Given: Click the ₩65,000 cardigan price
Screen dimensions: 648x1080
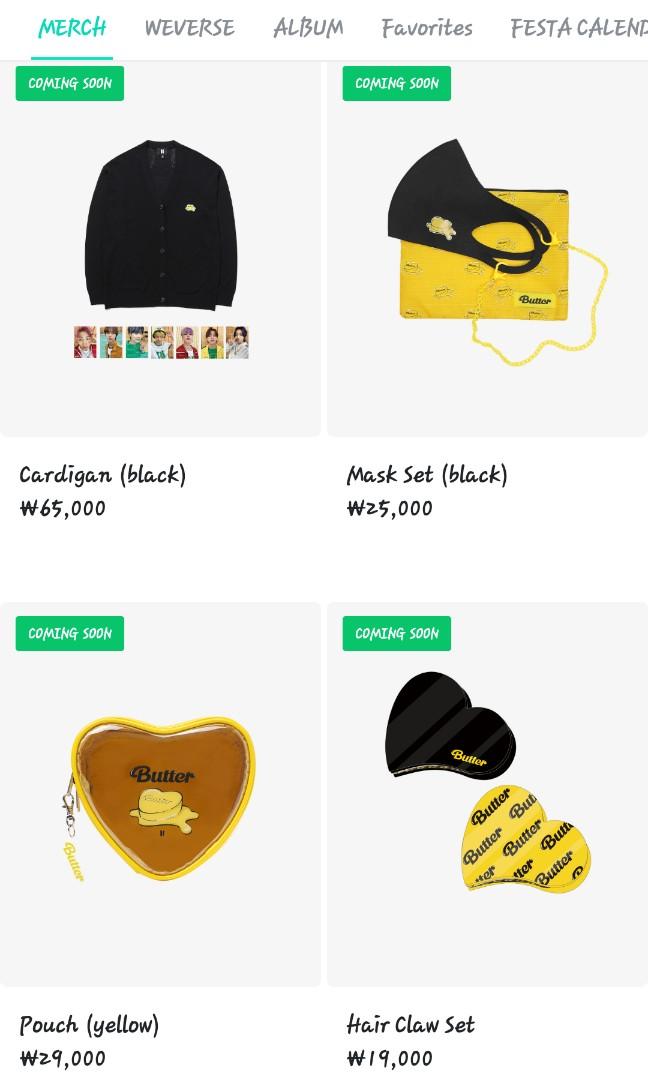Looking at the screenshot, I should tap(63, 508).
